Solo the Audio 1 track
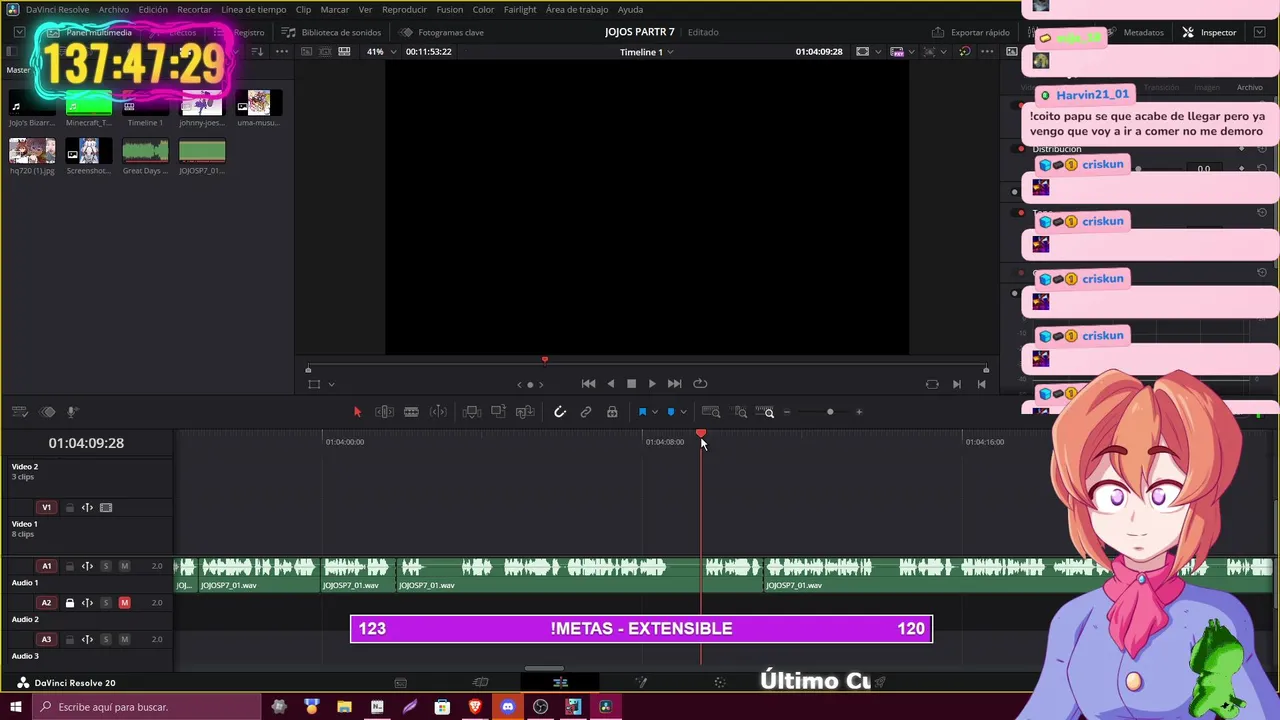Image resolution: width=1280 pixels, height=720 pixels. [x=105, y=566]
